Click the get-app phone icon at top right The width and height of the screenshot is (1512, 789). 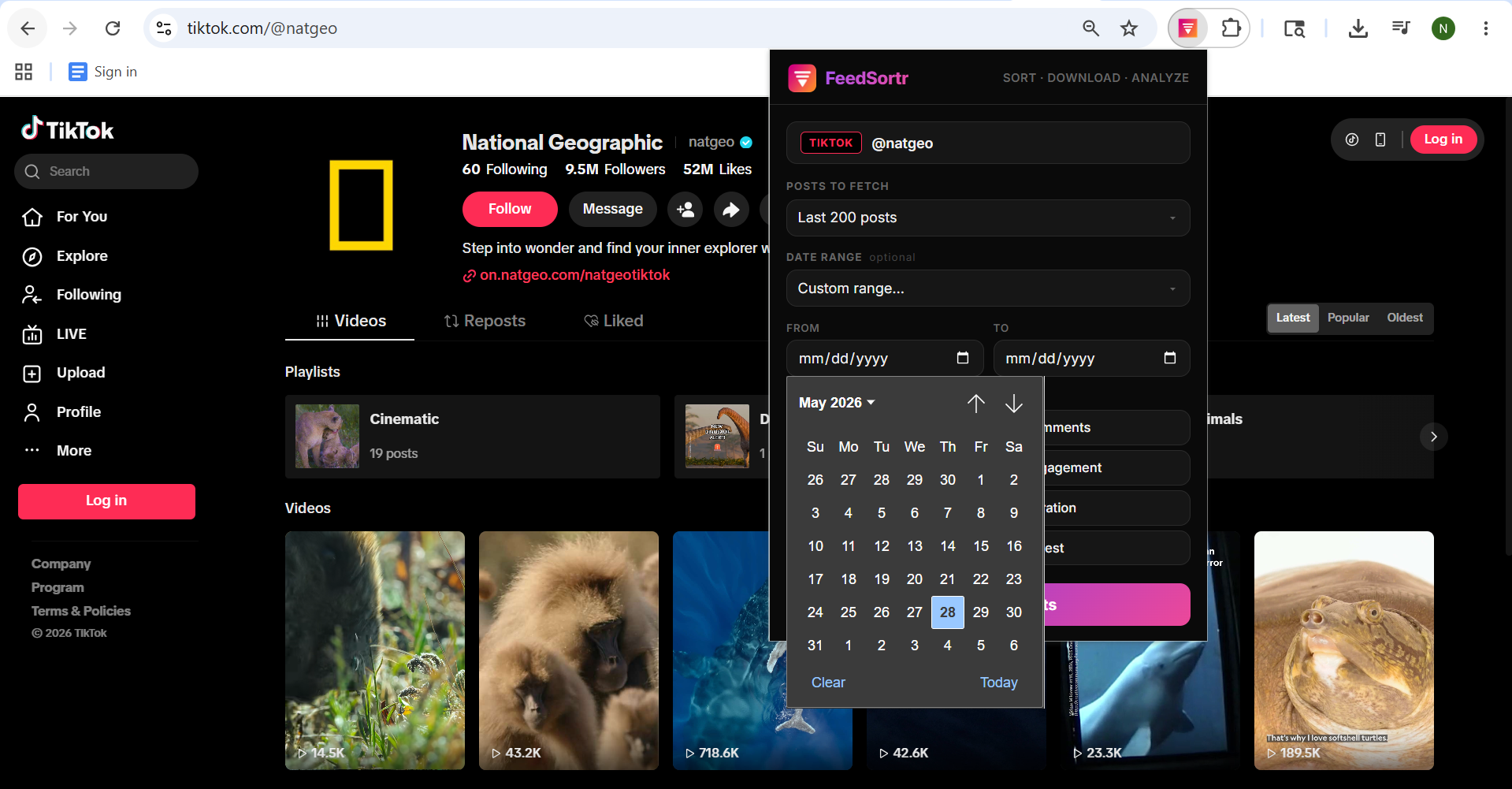tap(1380, 140)
